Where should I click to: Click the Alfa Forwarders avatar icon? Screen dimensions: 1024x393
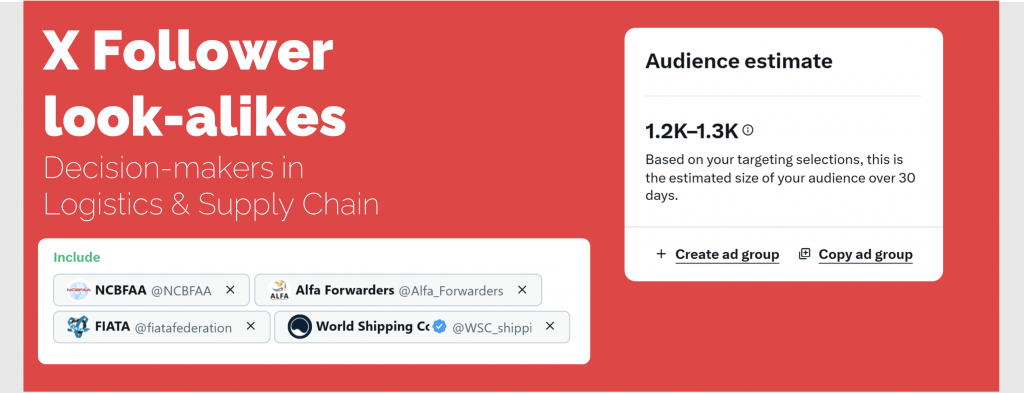pos(279,290)
